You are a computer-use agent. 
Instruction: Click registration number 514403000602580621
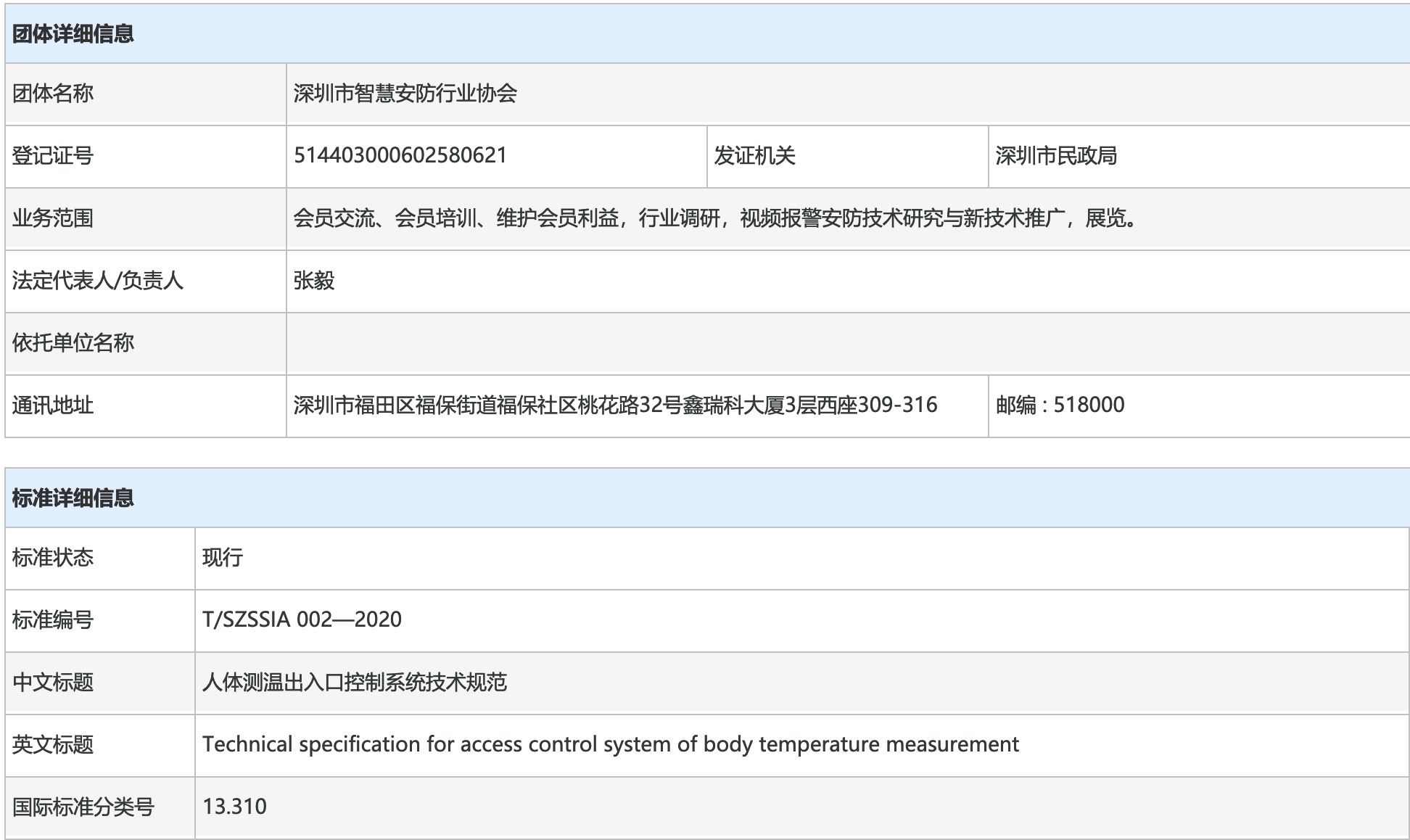coord(400,155)
